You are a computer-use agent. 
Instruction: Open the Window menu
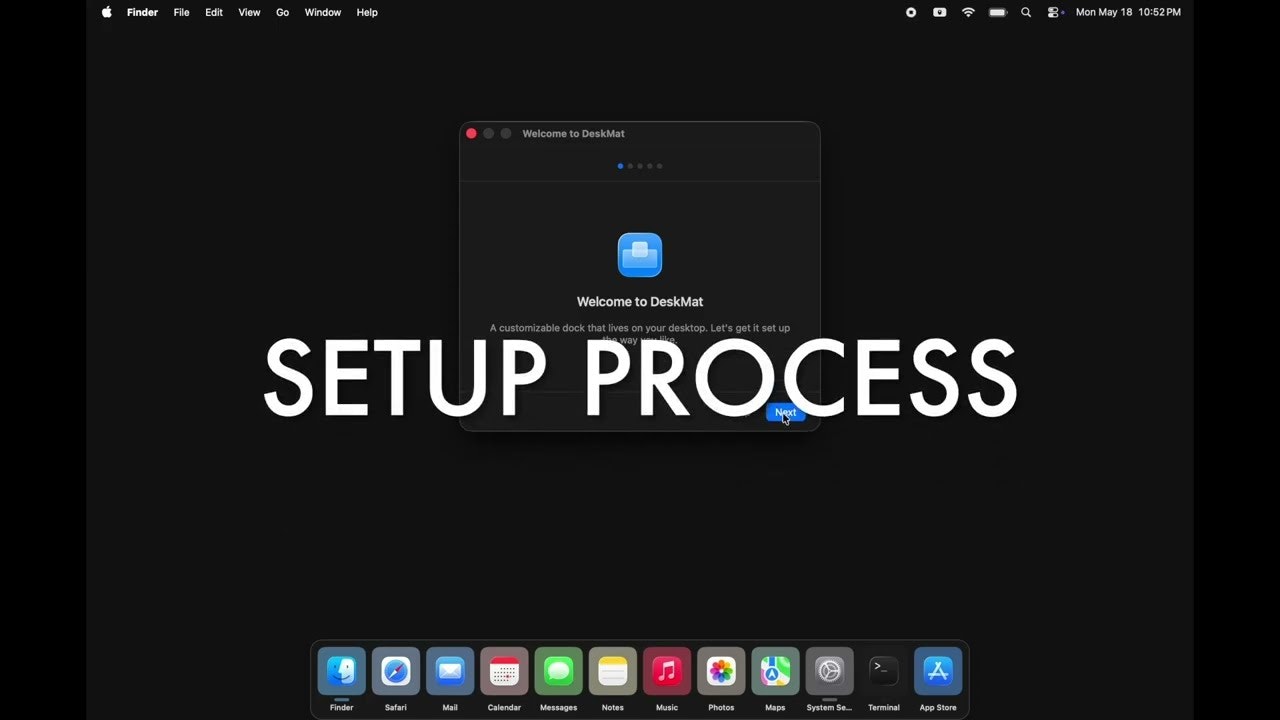click(323, 12)
